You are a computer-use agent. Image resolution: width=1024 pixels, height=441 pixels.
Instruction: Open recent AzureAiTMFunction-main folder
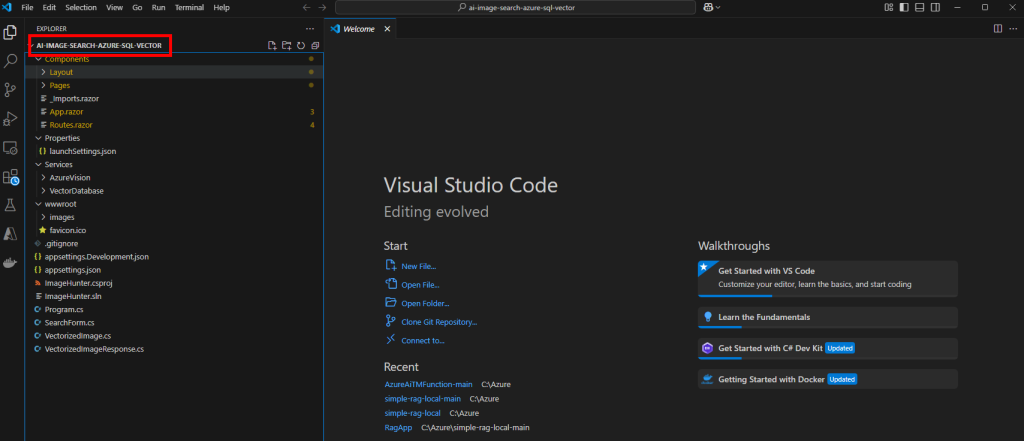[428, 385]
